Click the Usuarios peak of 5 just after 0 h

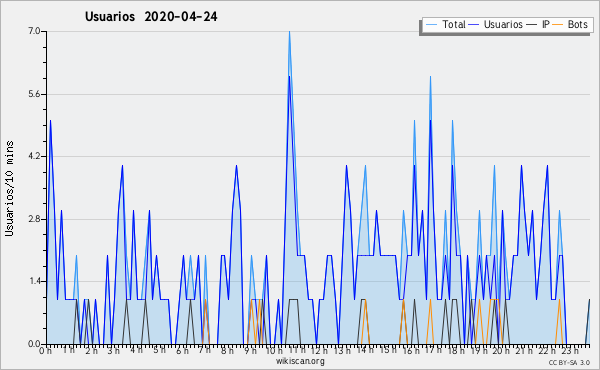pyautogui.click(x=50, y=121)
